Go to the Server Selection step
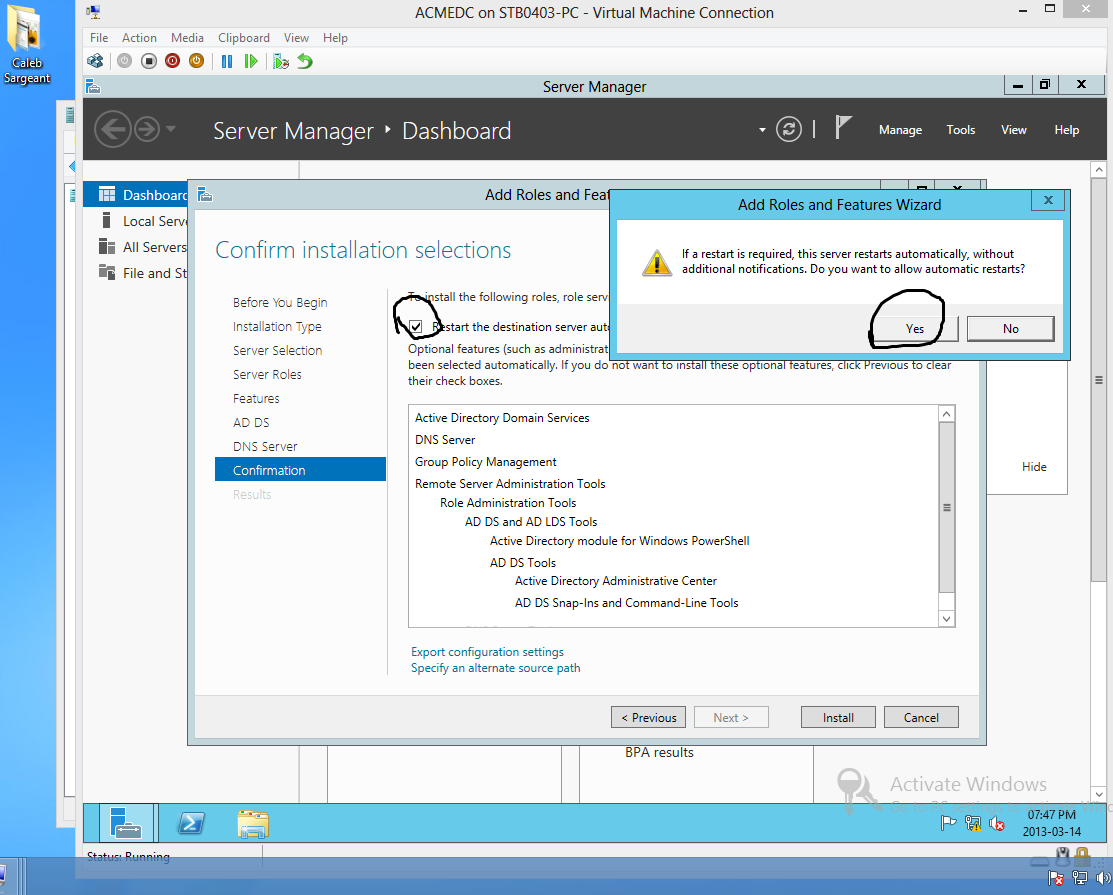 click(x=278, y=351)
